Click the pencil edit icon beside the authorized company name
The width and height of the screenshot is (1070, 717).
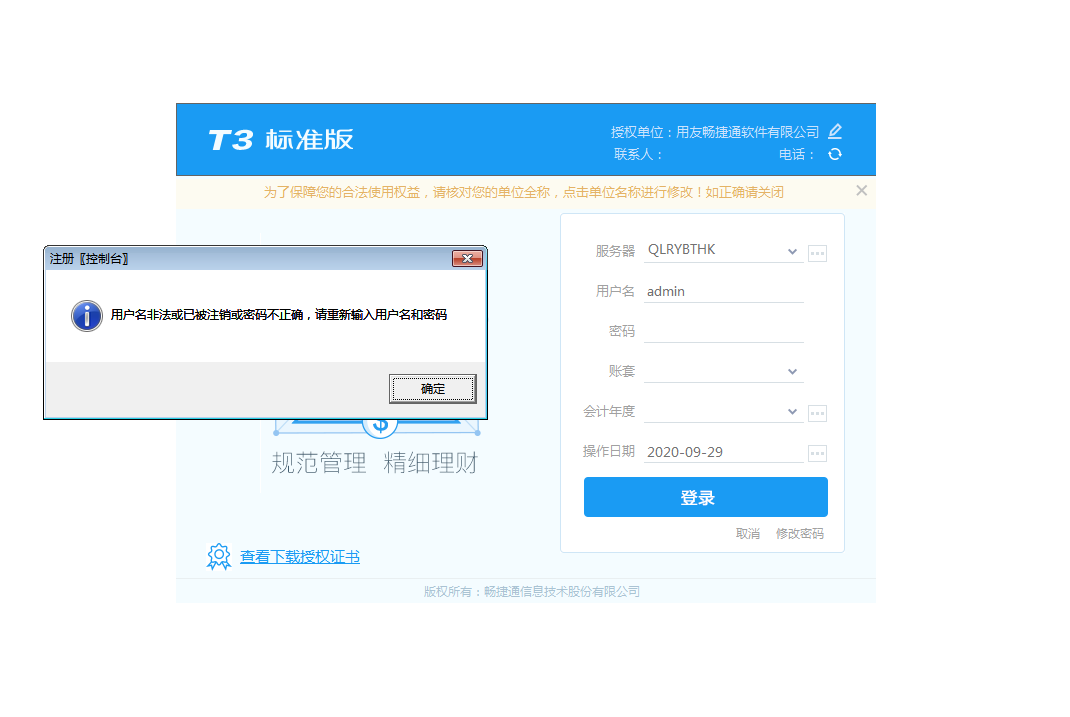pyautogui.click(x=835, y=131)
